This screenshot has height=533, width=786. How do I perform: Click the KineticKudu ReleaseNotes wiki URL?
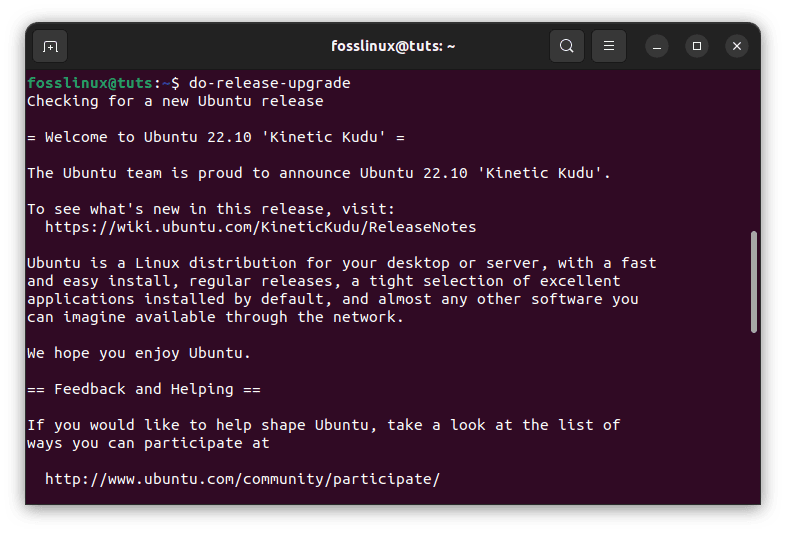(261, 227)
